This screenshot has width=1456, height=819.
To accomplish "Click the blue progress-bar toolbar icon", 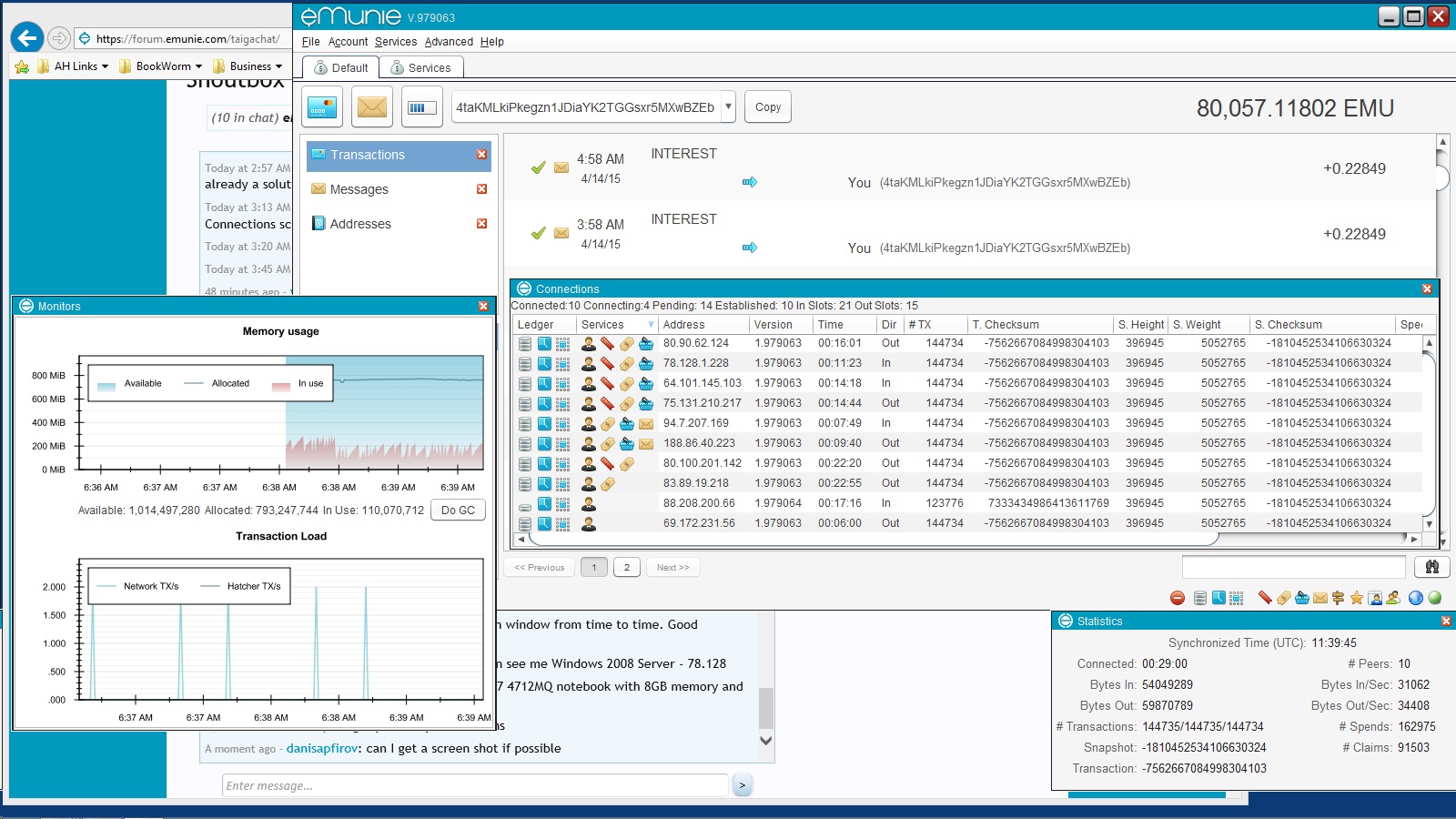I will [x=420, y=107].
